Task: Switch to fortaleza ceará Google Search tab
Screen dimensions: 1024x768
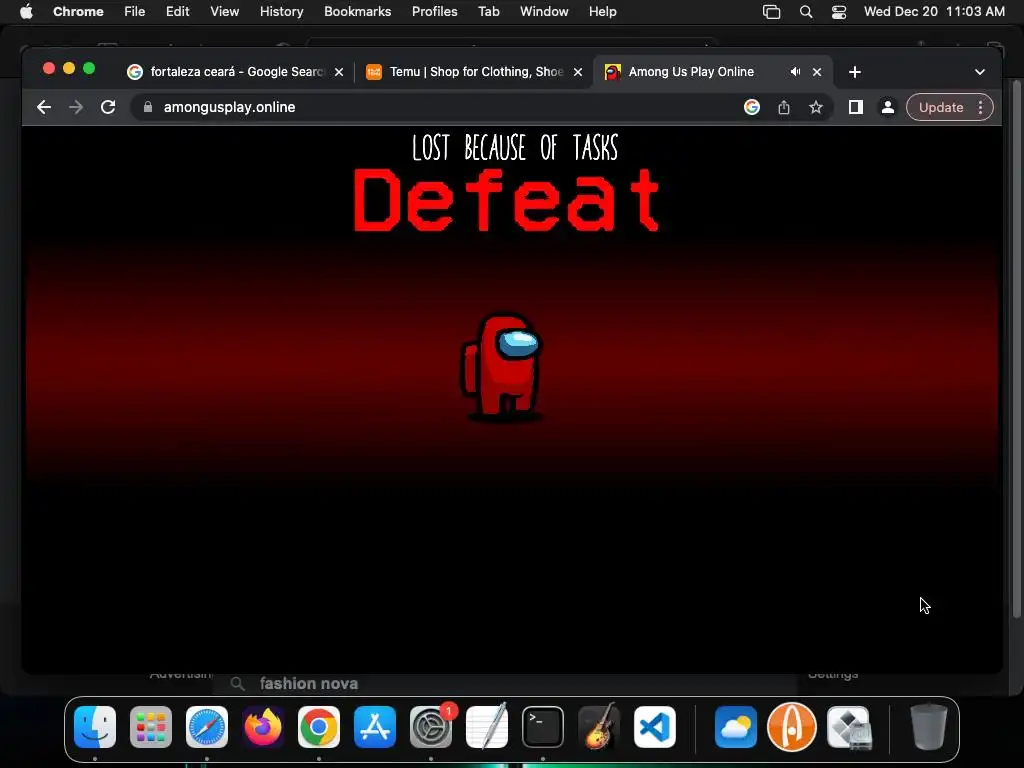Action: [235, 72]
